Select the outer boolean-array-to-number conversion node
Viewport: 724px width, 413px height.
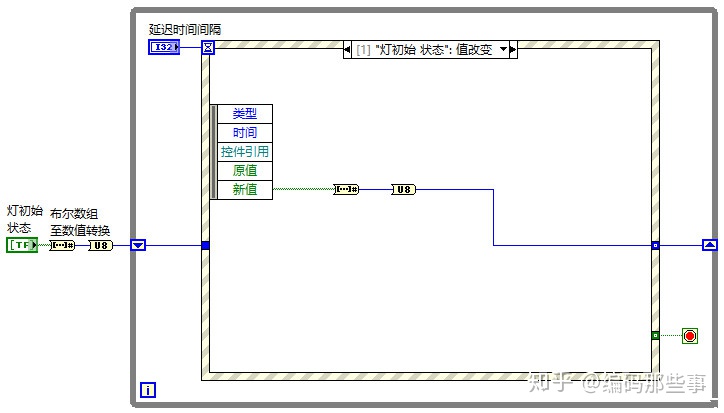coord(62,245)
